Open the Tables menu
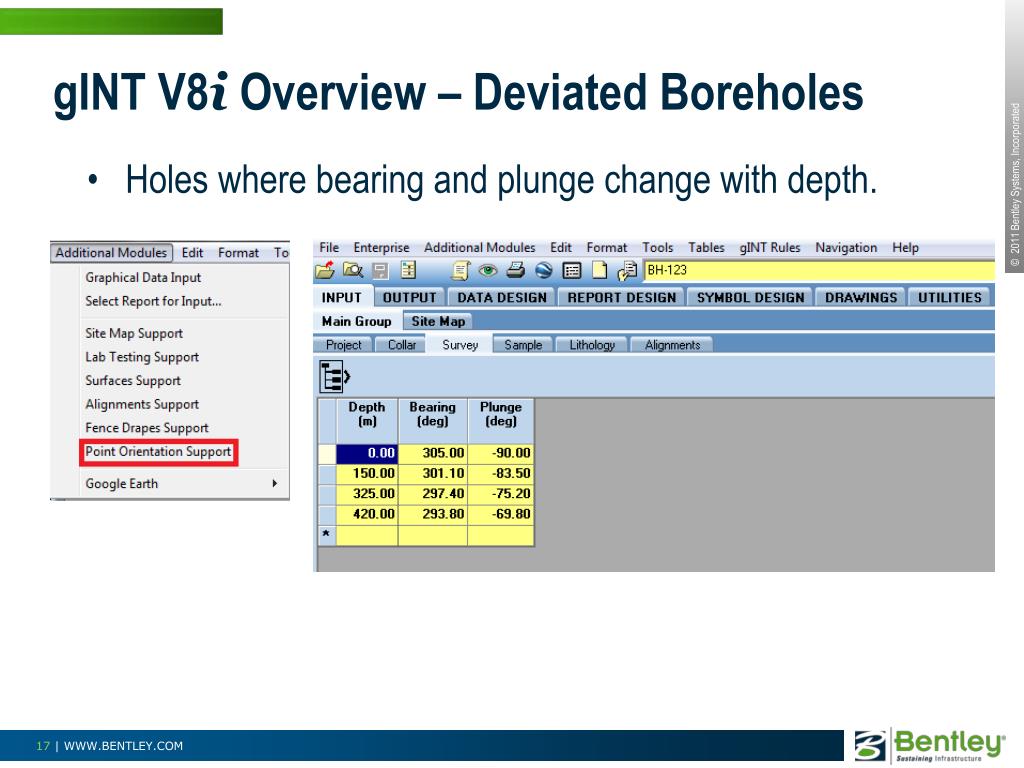 [x=707, y=248]
